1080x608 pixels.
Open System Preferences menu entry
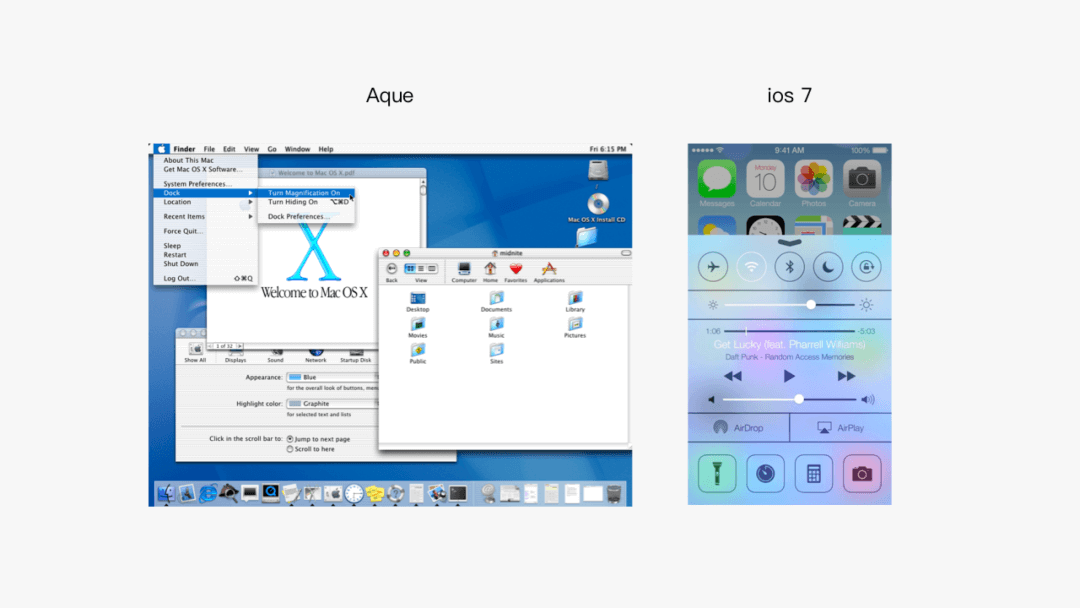[x=197, y=184]
